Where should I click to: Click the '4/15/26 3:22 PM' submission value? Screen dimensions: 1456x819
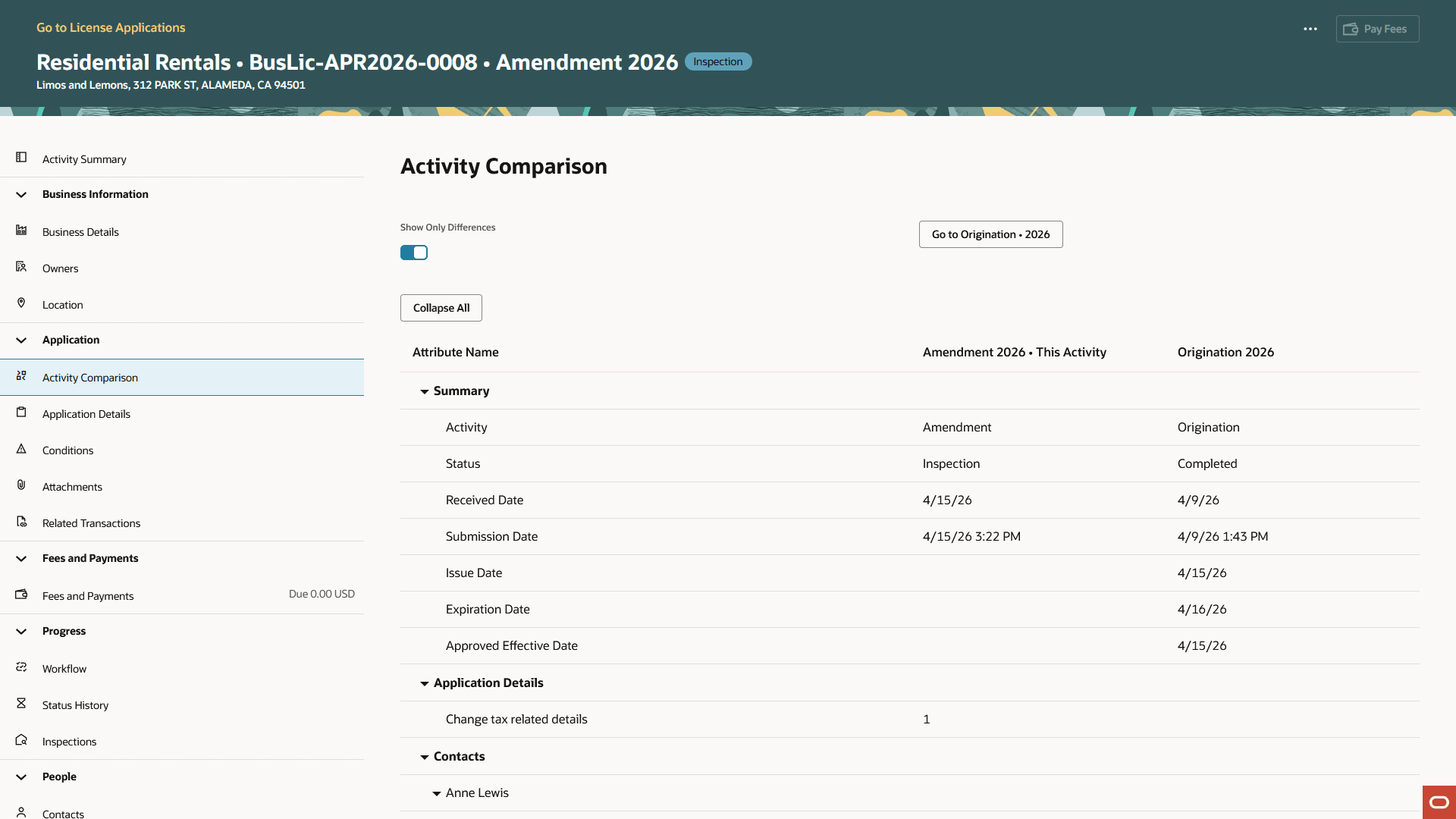971,536
